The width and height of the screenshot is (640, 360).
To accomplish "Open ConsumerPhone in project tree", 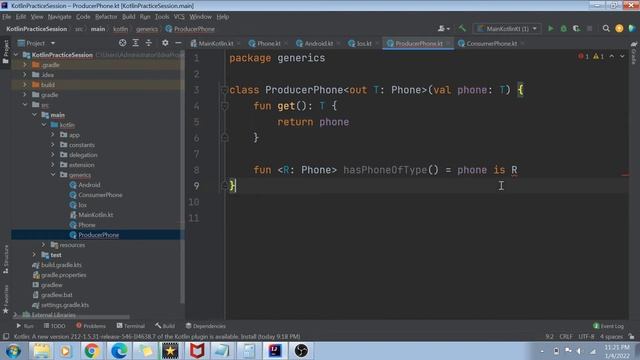I will click(x=100, y=195).
